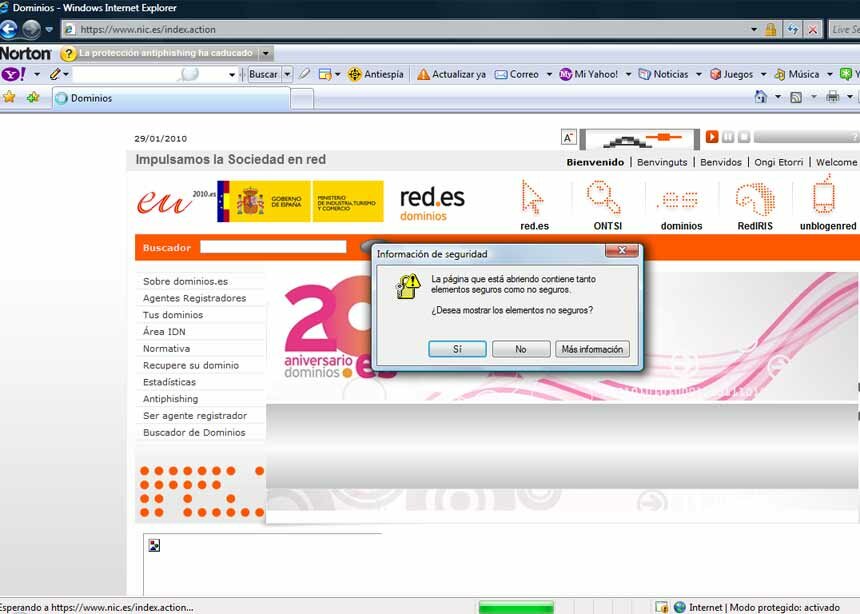Click the browser Back arrow button
Image resolution: width=860 pixels, height=614 pixels.
click(x=9, y=30)
